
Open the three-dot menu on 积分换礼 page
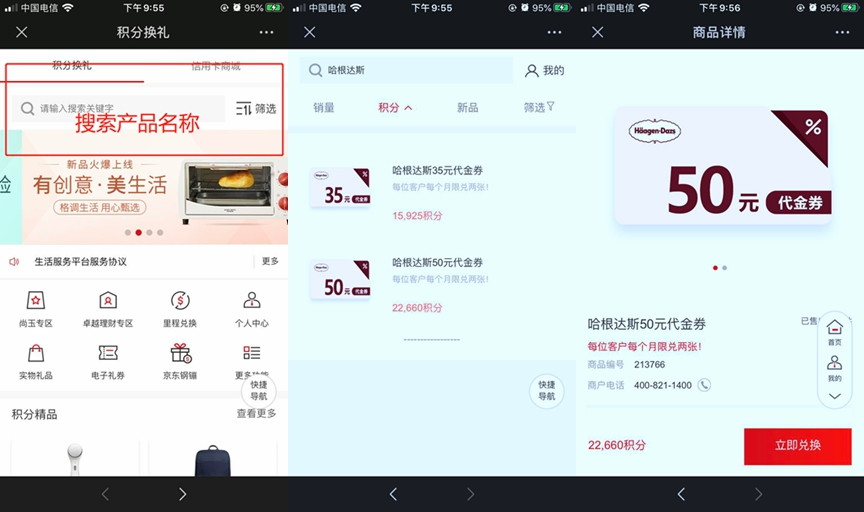(x=267, y=33)
